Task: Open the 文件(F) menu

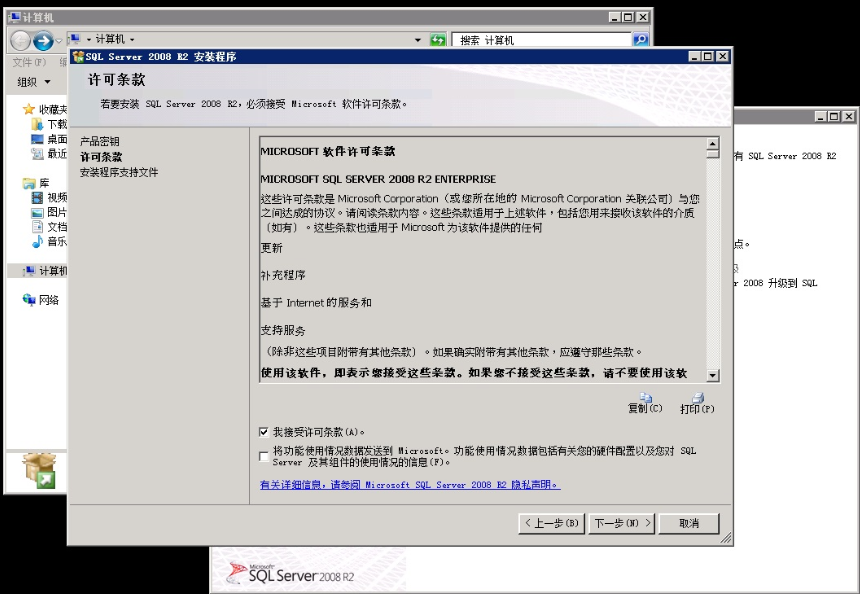Action: [29, 62]
